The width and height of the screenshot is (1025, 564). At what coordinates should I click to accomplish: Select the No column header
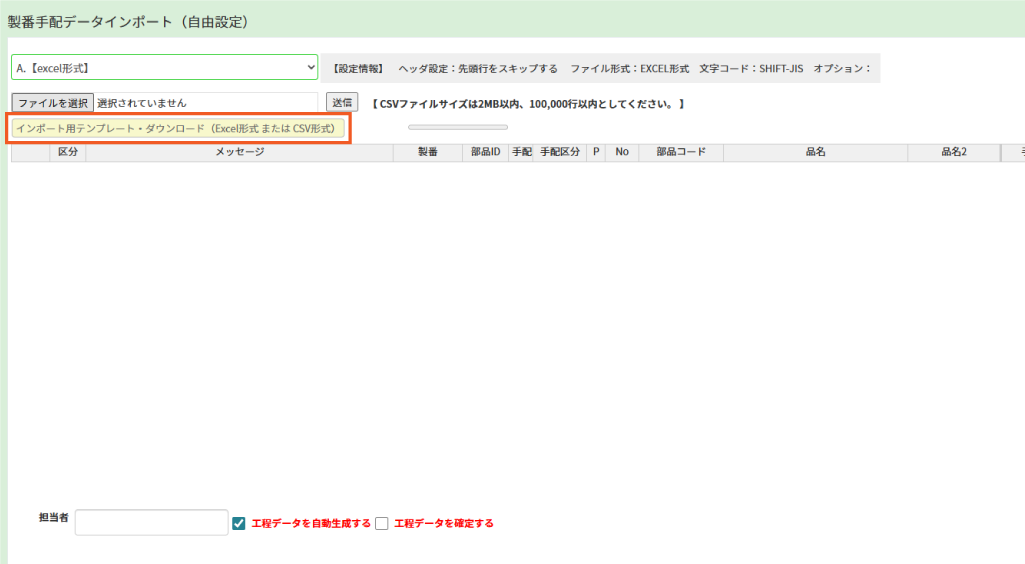click(621, 152)
